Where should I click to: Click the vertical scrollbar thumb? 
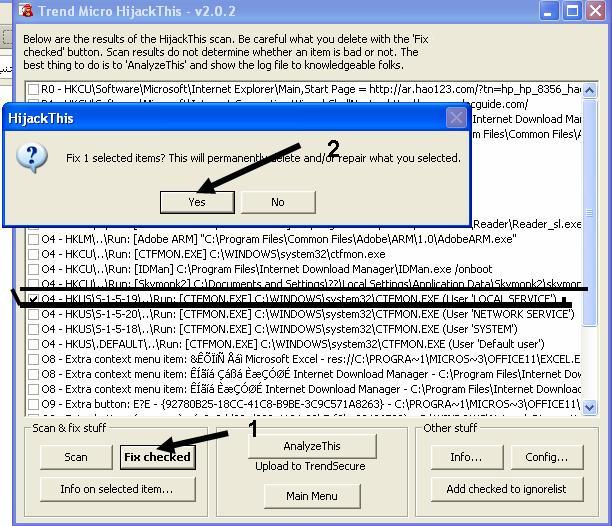tap(589, 213)
